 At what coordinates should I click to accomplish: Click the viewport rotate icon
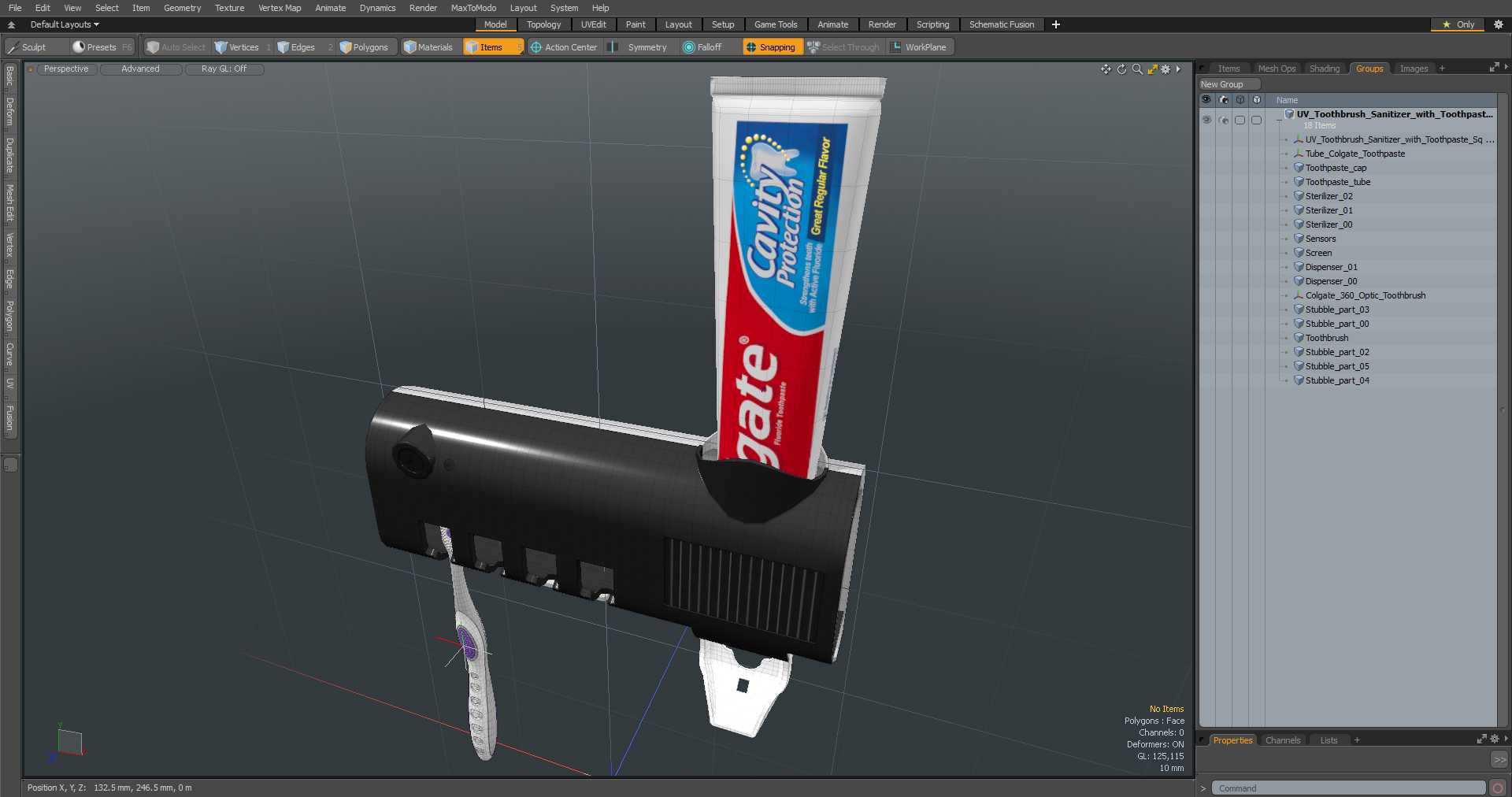click(x=1122, y=69)
